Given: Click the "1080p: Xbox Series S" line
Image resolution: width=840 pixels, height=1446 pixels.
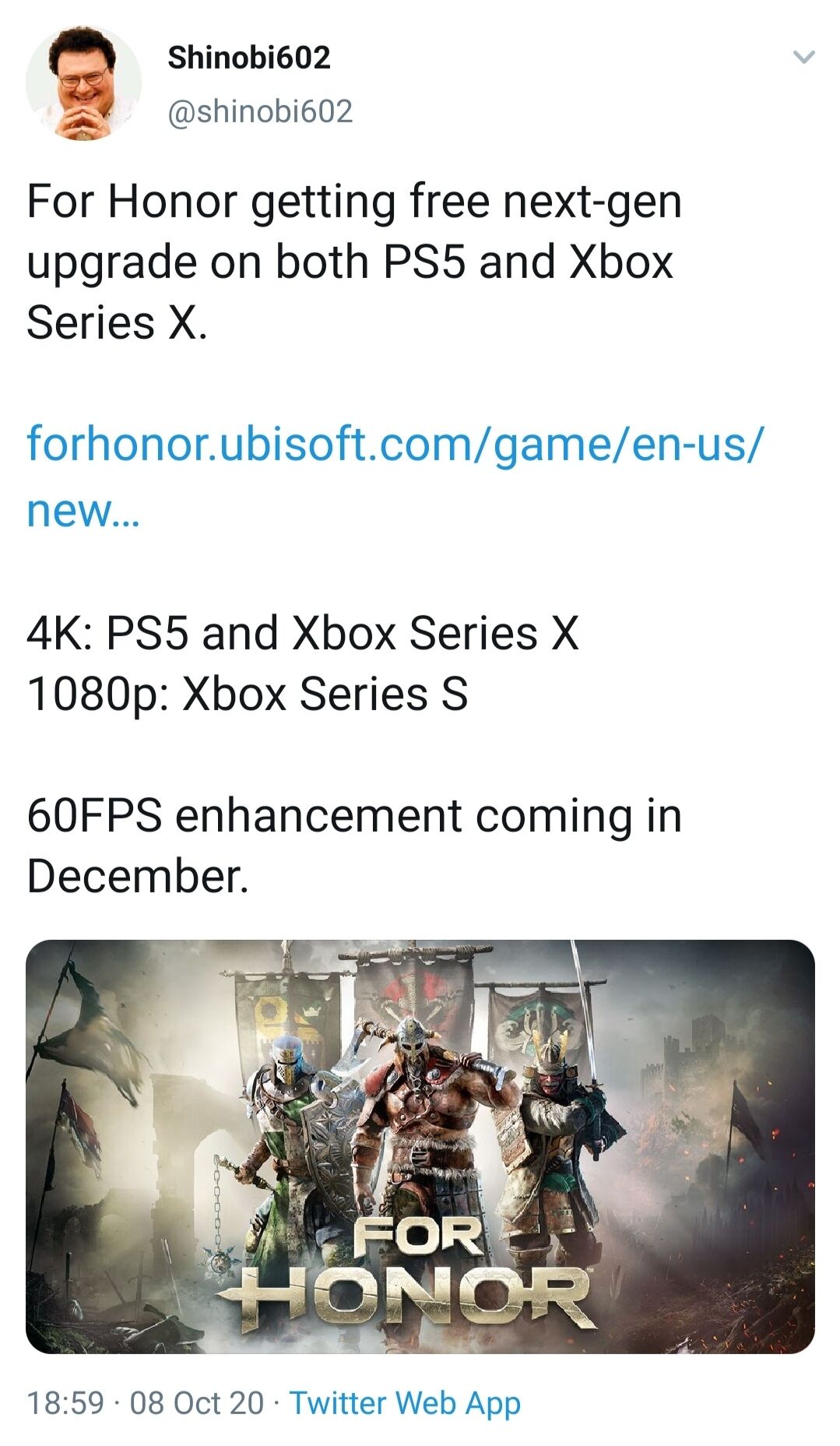Looking at the screenshot, I should tap(248, 694).
